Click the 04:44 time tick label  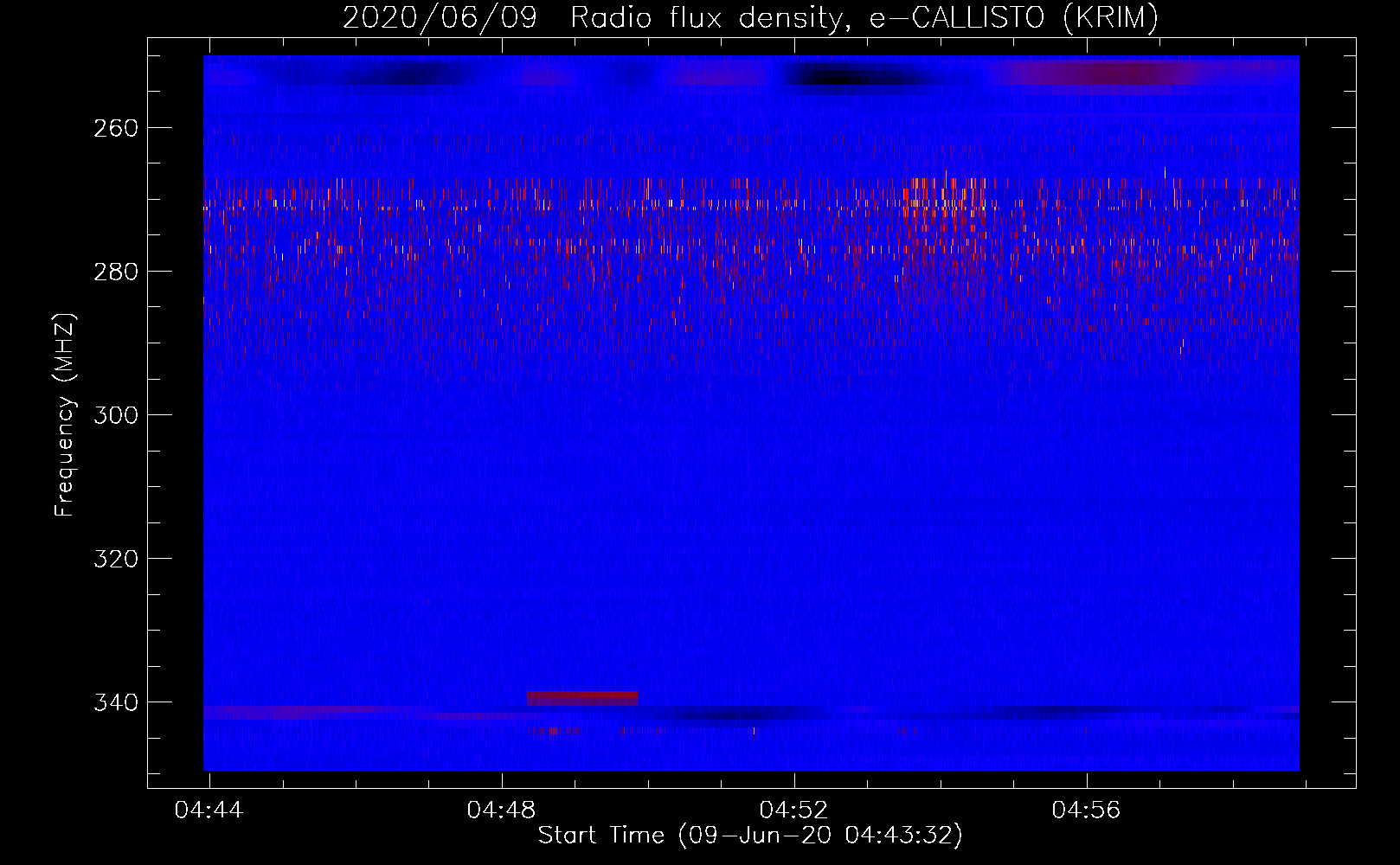coord(209,810)
